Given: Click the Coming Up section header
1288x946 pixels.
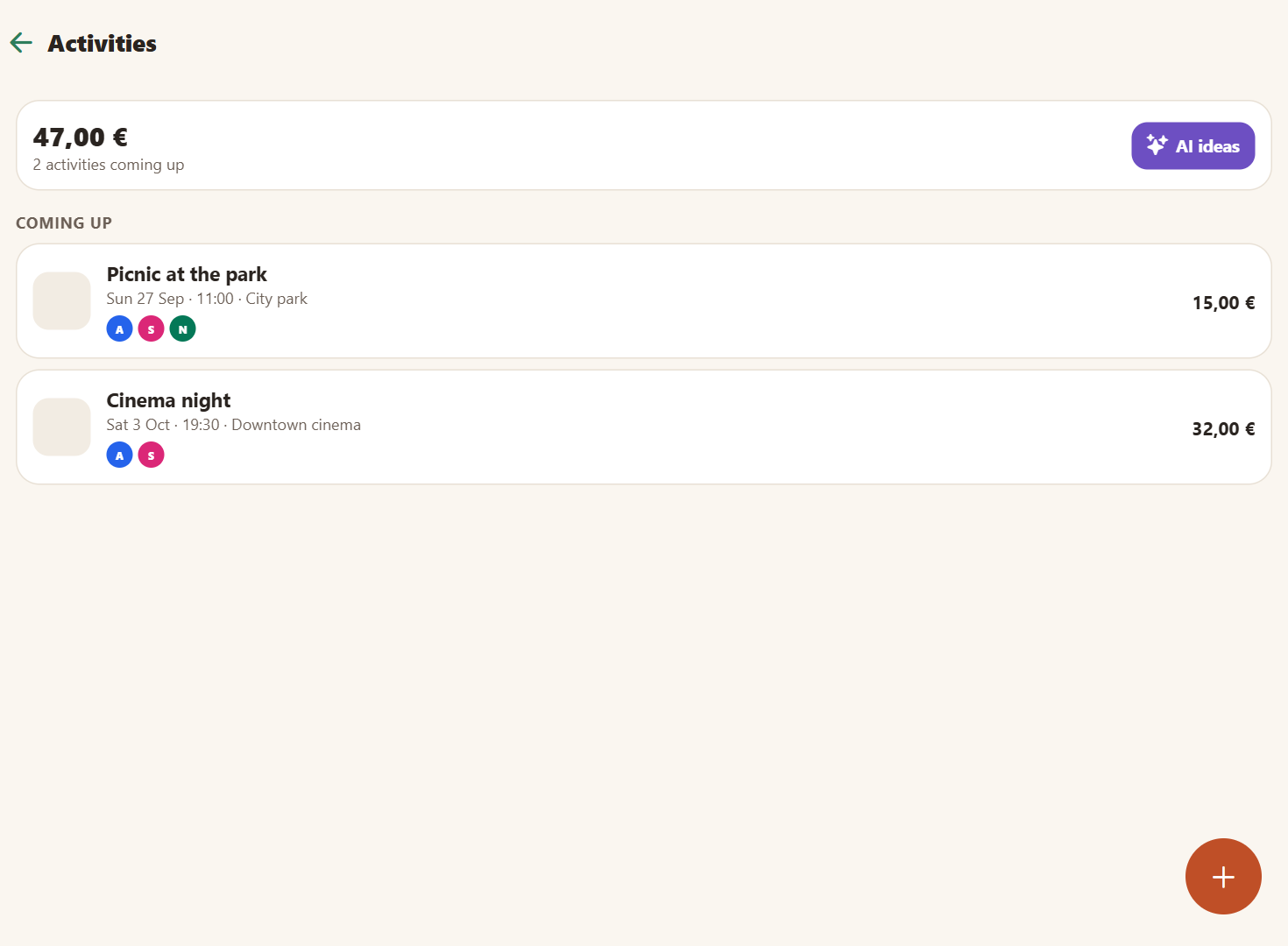Looking at the screenshot, I should point(64,222).
